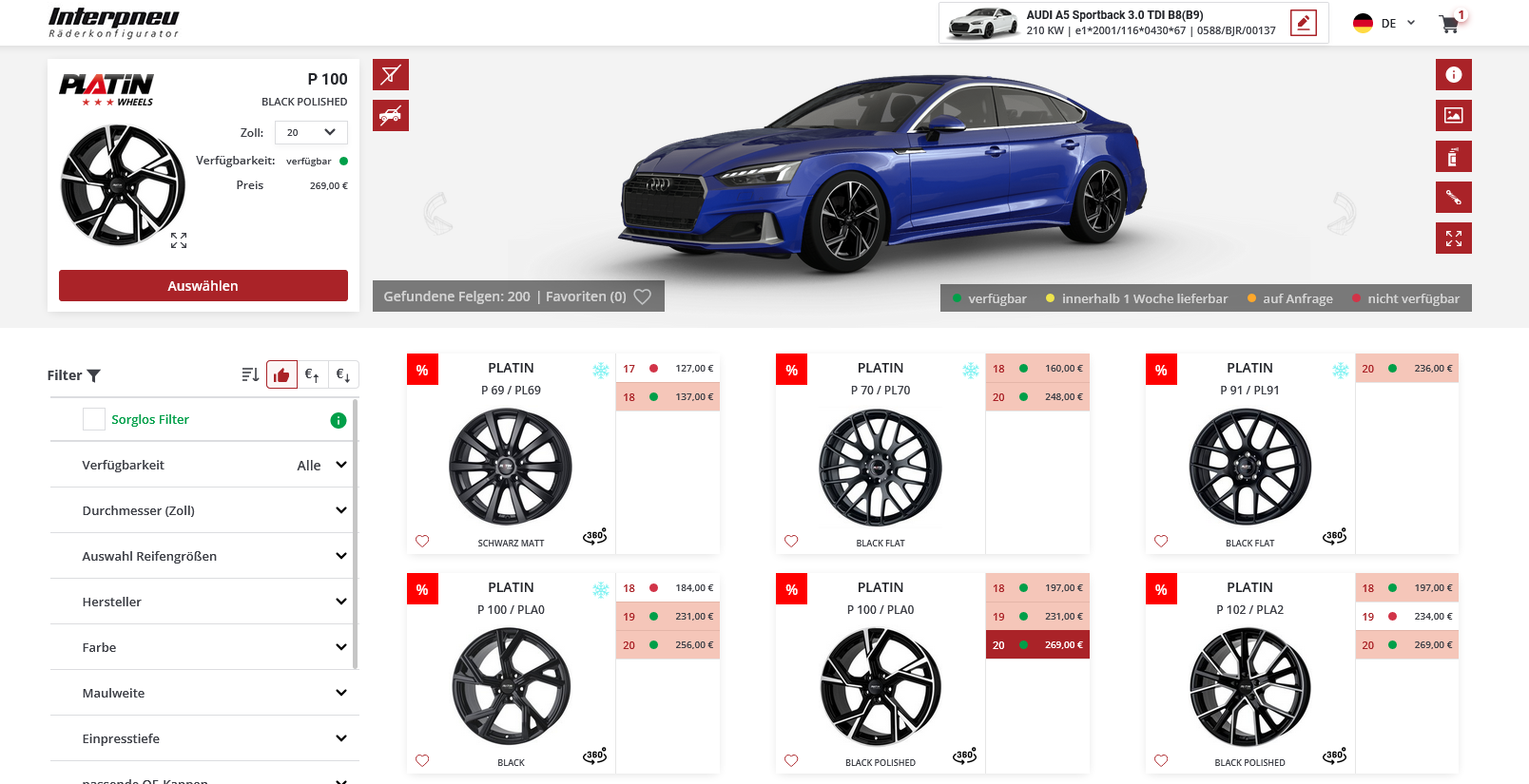
Task: Open 360 view for P 69 / PL69
Action: tap(595, 537)
